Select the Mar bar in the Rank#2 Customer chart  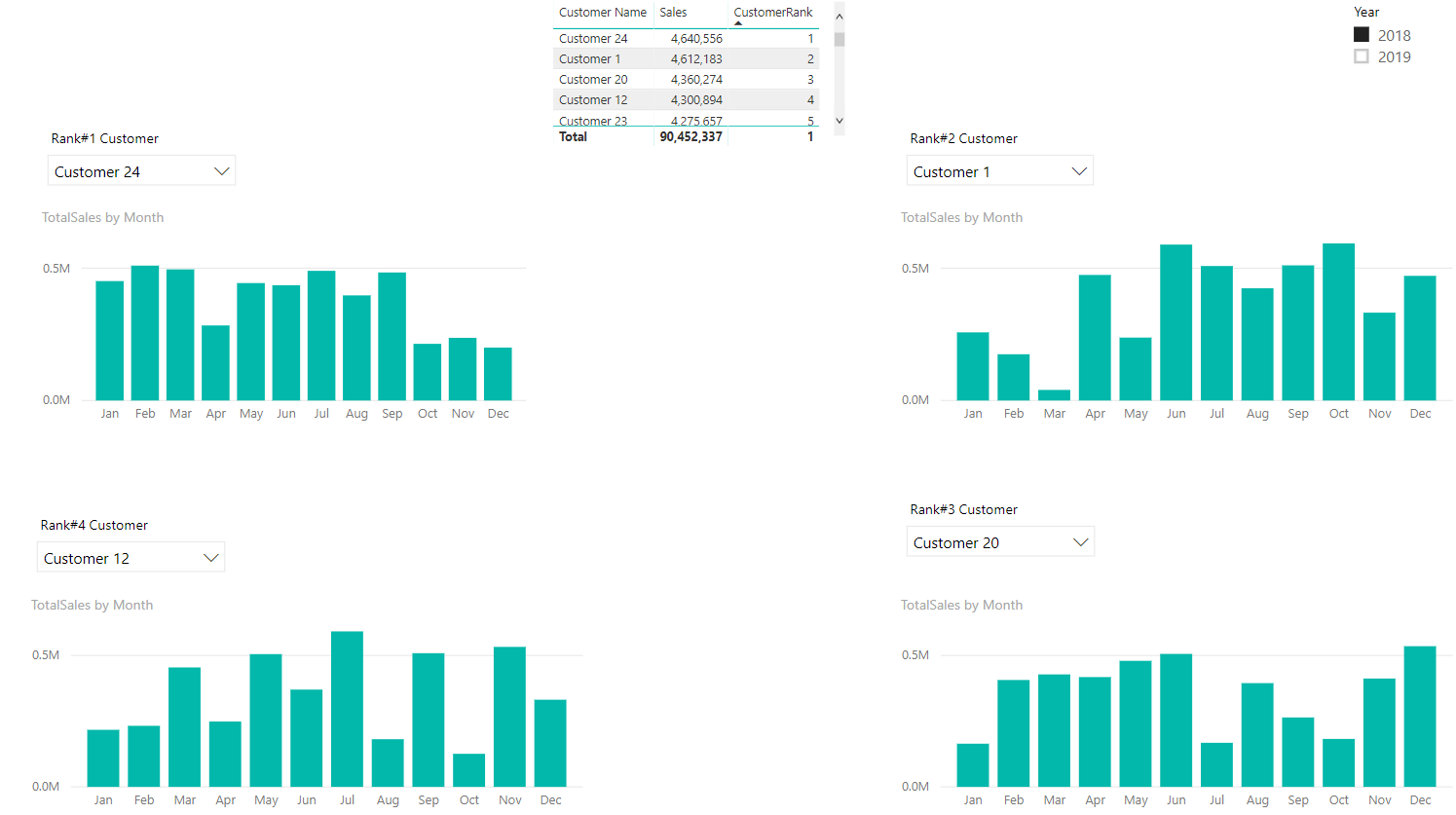(x=1055, y=394)
